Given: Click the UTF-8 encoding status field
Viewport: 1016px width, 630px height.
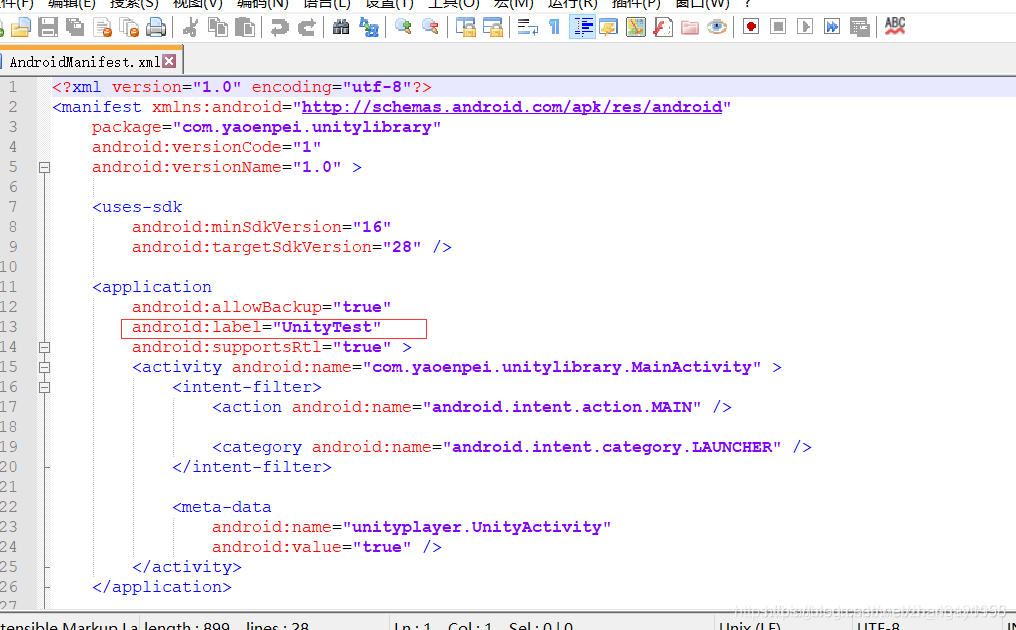Looking at the screenshot, I should click(x=878, y=626).
